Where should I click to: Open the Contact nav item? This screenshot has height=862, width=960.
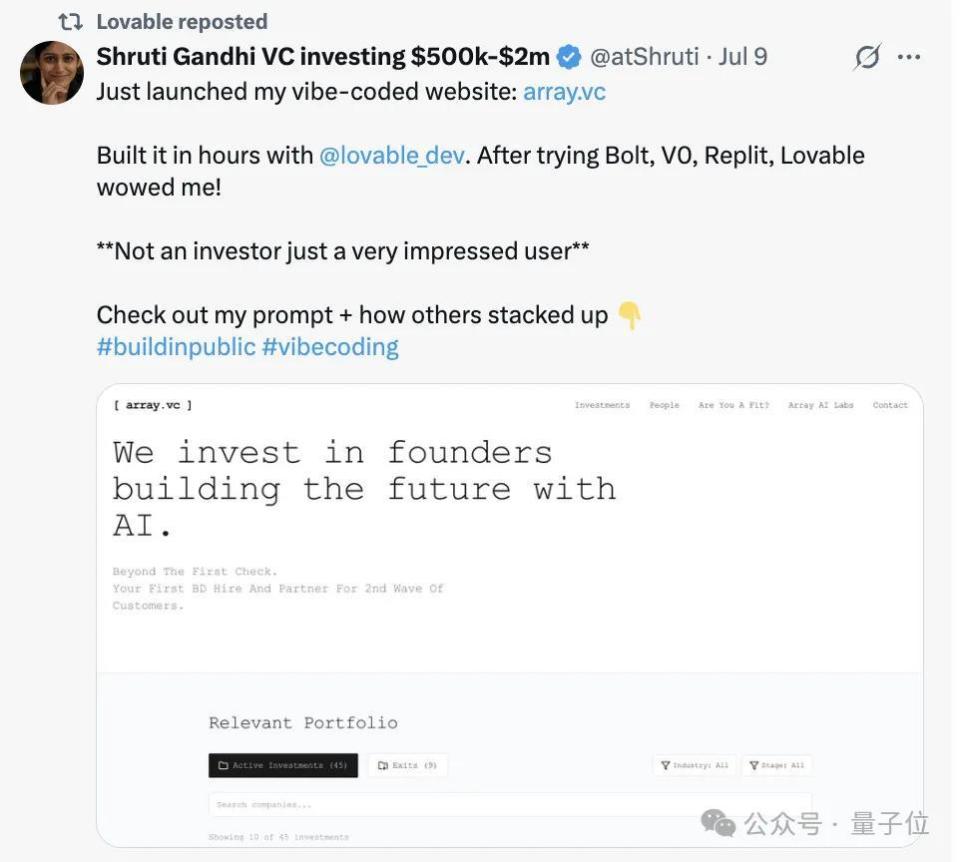tap(889, 405)
